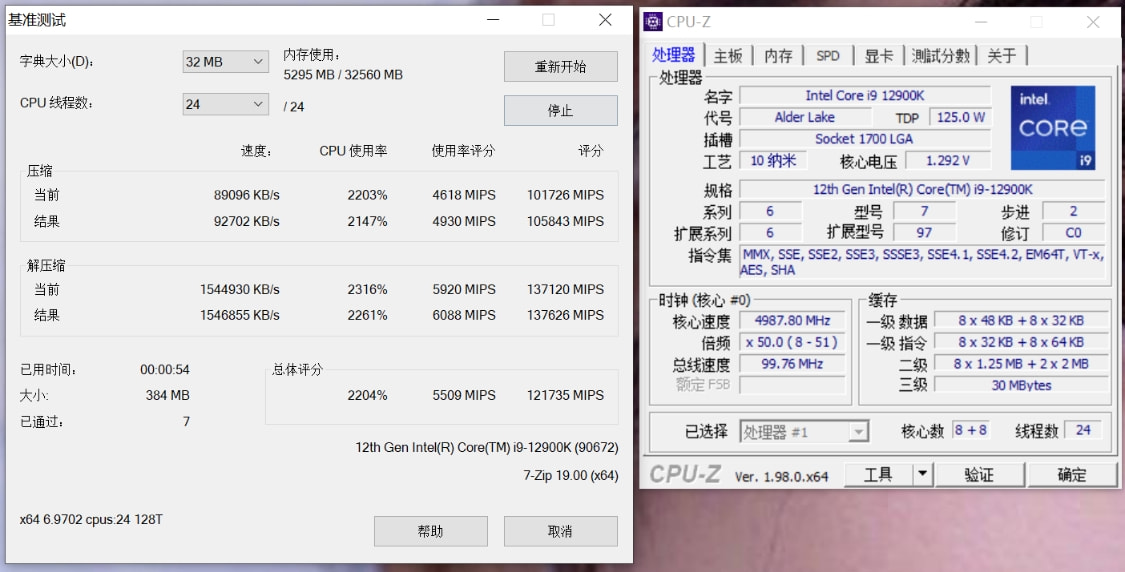Click the TDP value 125.0 W
Image resolution: width=1125 pixels, height=572 pixels.
tap(960, 117)
